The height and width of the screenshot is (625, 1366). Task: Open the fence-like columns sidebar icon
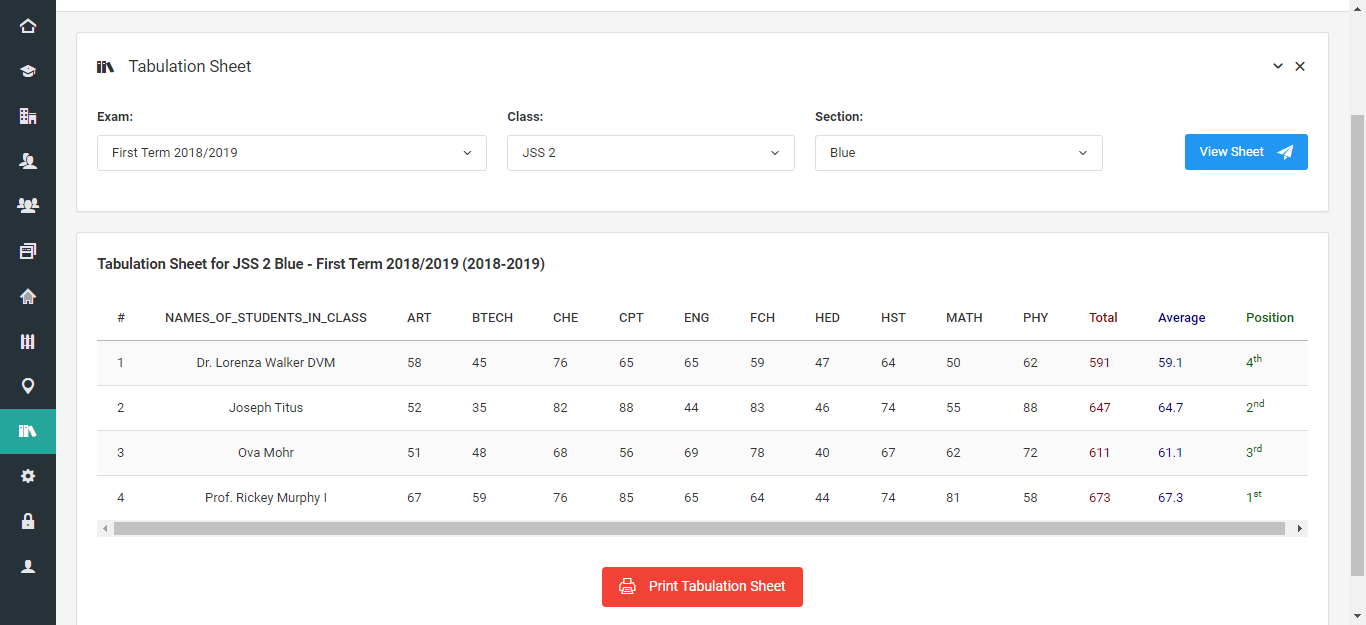[x=28, y=341]
